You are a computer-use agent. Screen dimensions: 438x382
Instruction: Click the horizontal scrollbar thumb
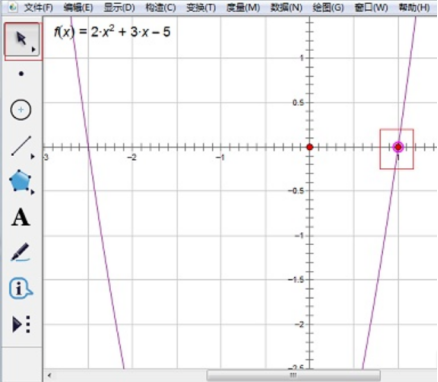tap(293, 376)
